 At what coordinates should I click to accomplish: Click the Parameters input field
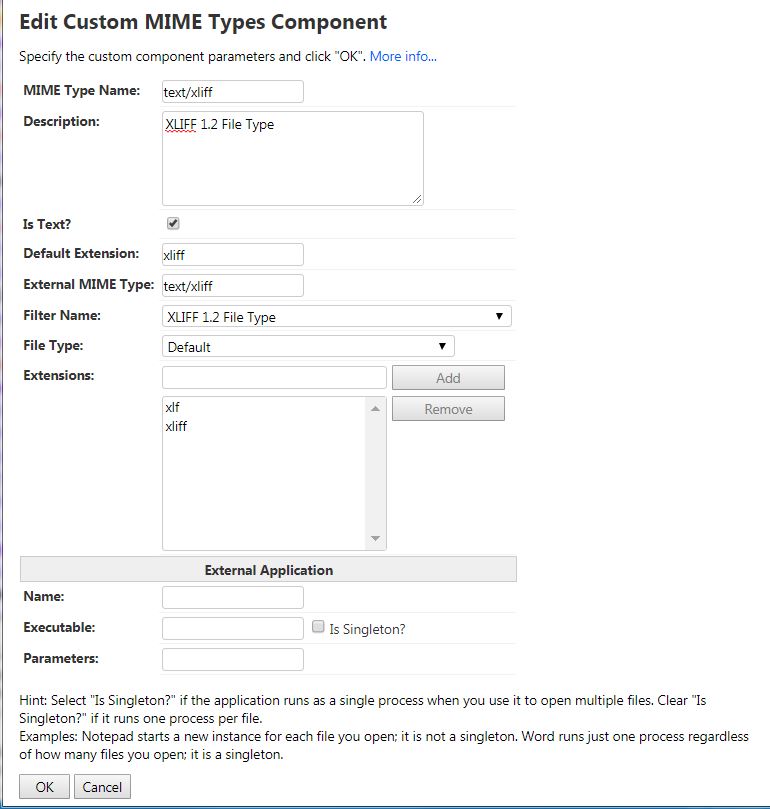[x=233, y=659]
